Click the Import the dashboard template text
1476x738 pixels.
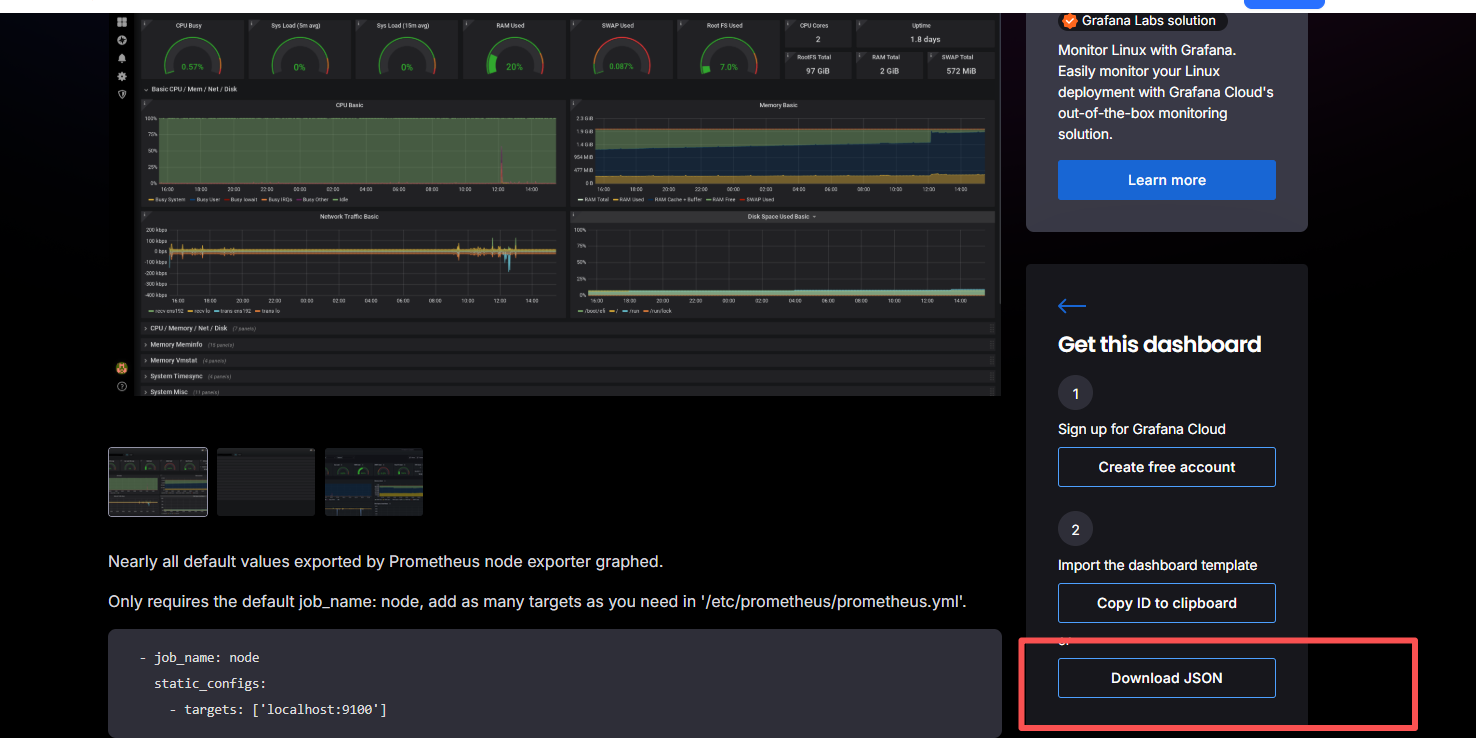[x=1158, y=565]
